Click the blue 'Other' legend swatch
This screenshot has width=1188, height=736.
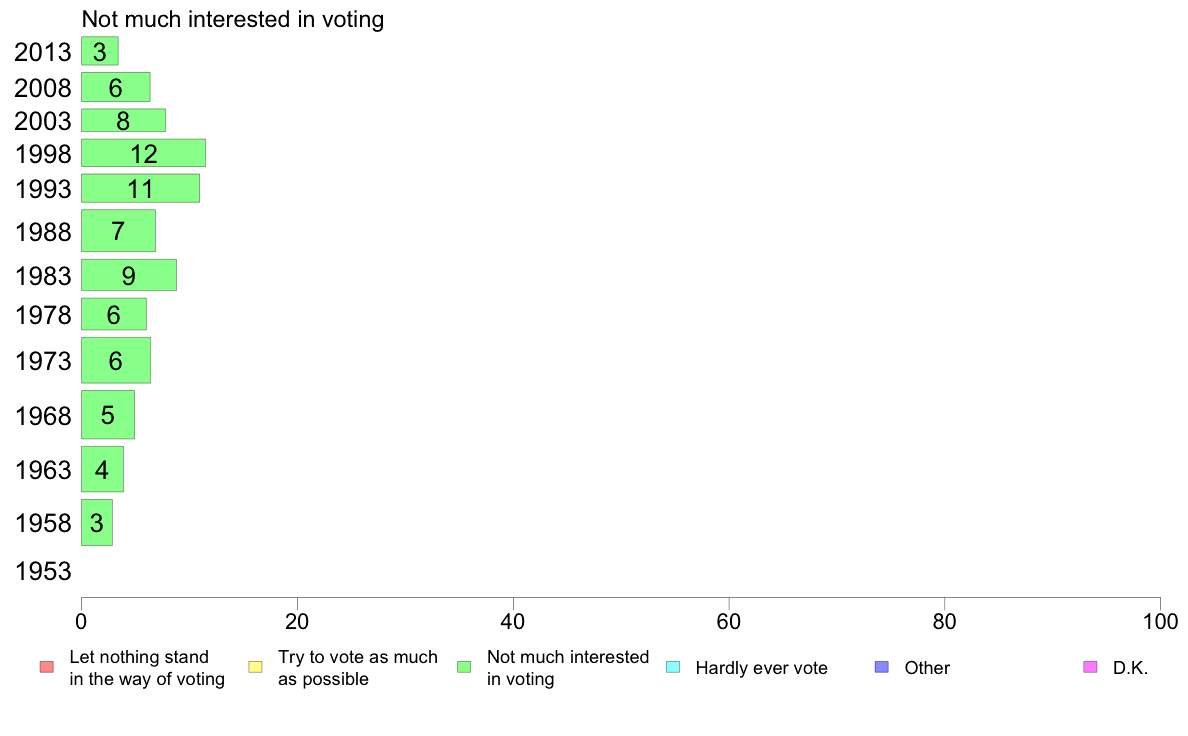click(882, 667)
